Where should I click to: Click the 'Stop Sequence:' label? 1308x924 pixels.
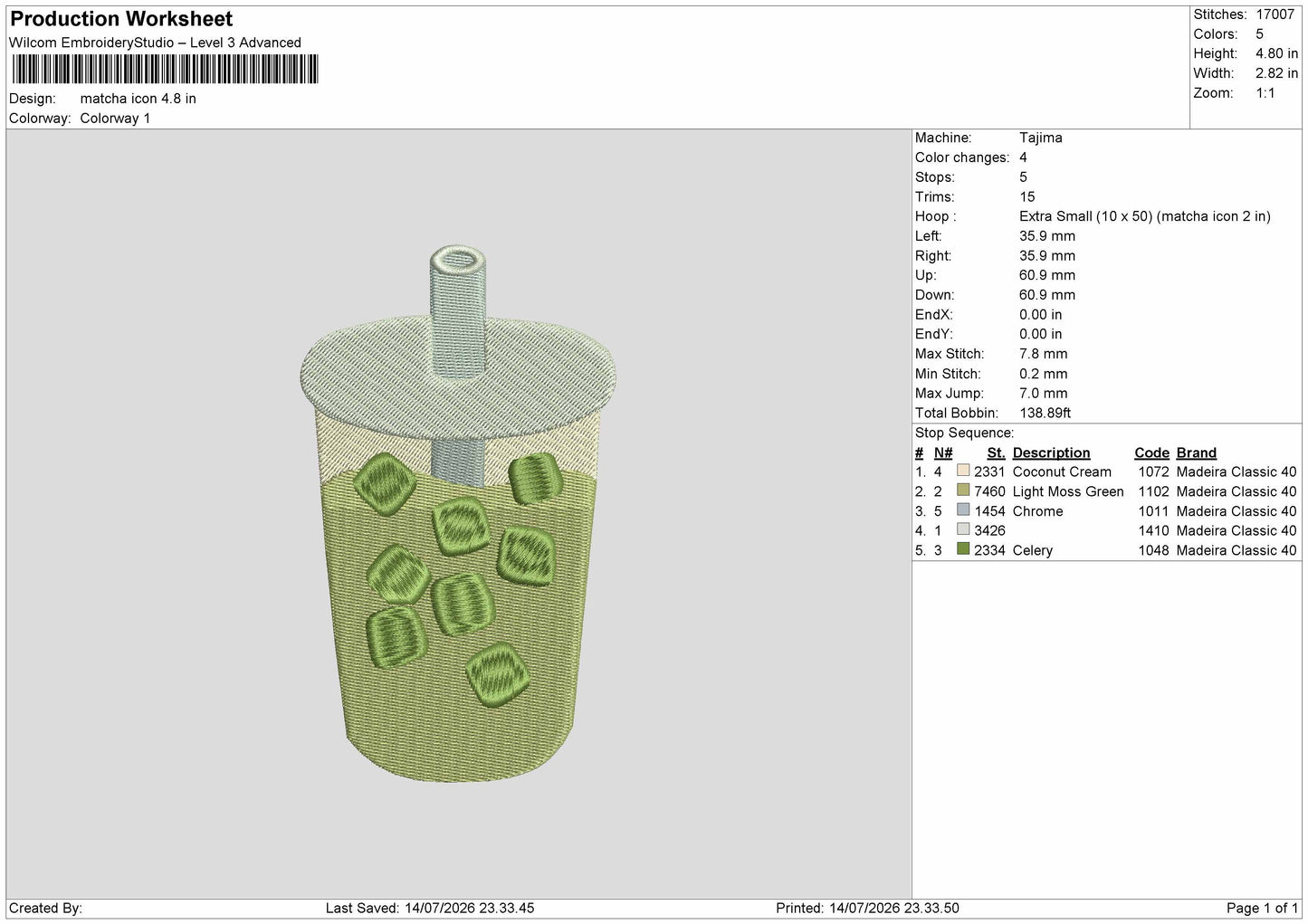[x=964, y=433]
